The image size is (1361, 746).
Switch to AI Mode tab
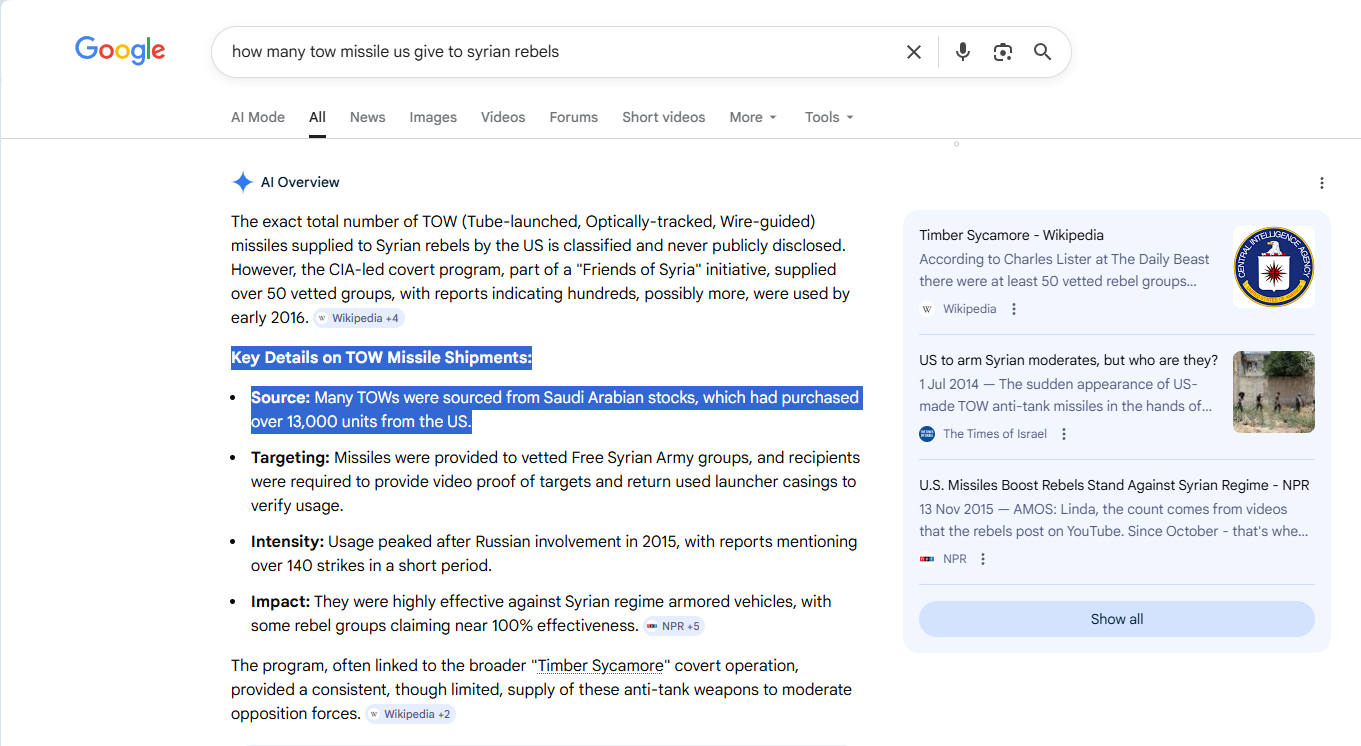[x=258, y=117]
